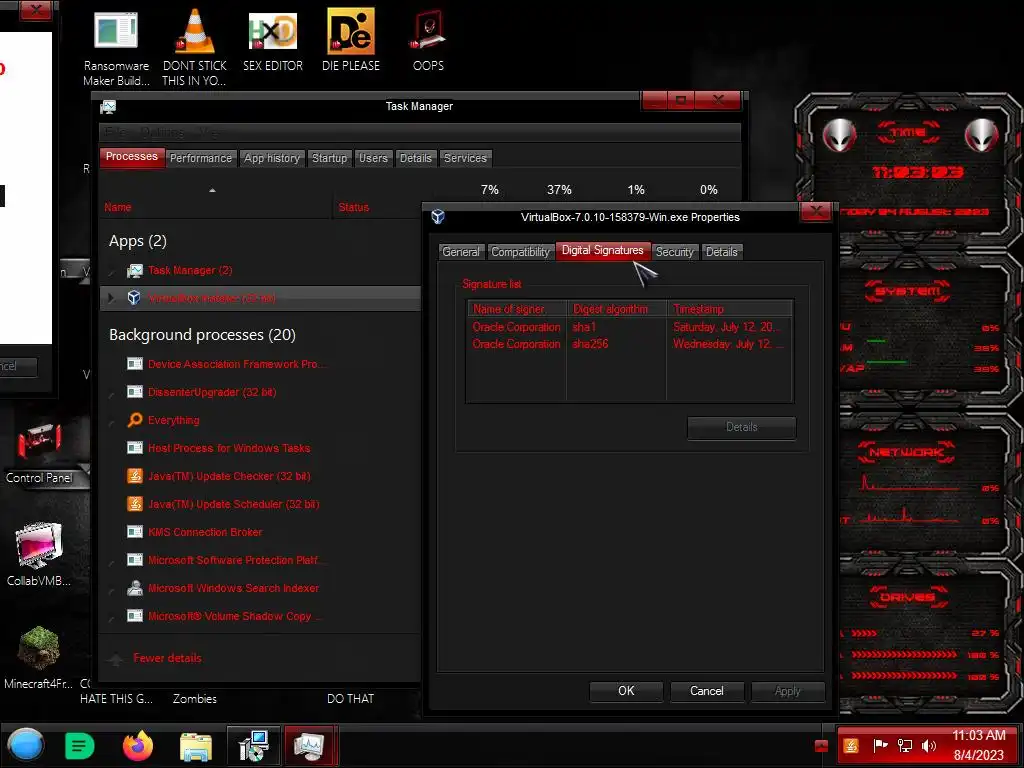1024x768 pixels.
Task: Switch to the VirtualBox installer taskbar item
Action: (253, 746)
